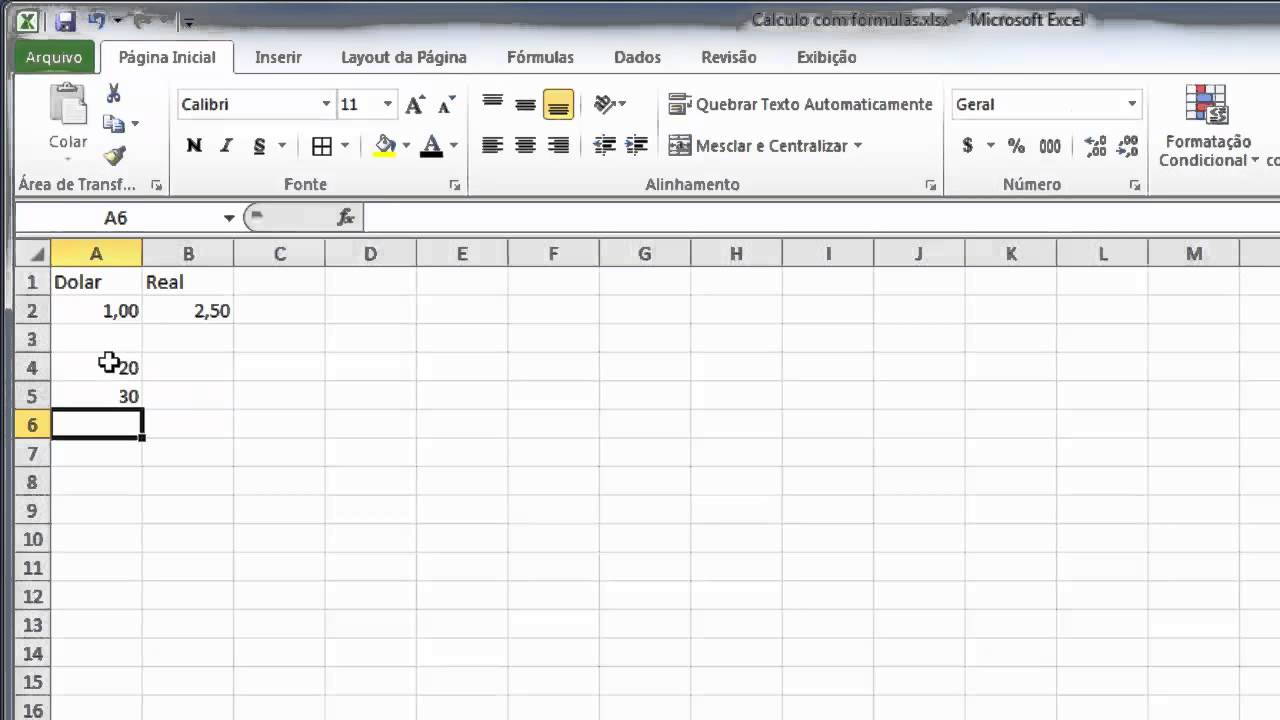
Task: Open Alinhamento group dialog launcher
Action: [x=931, y=185]
